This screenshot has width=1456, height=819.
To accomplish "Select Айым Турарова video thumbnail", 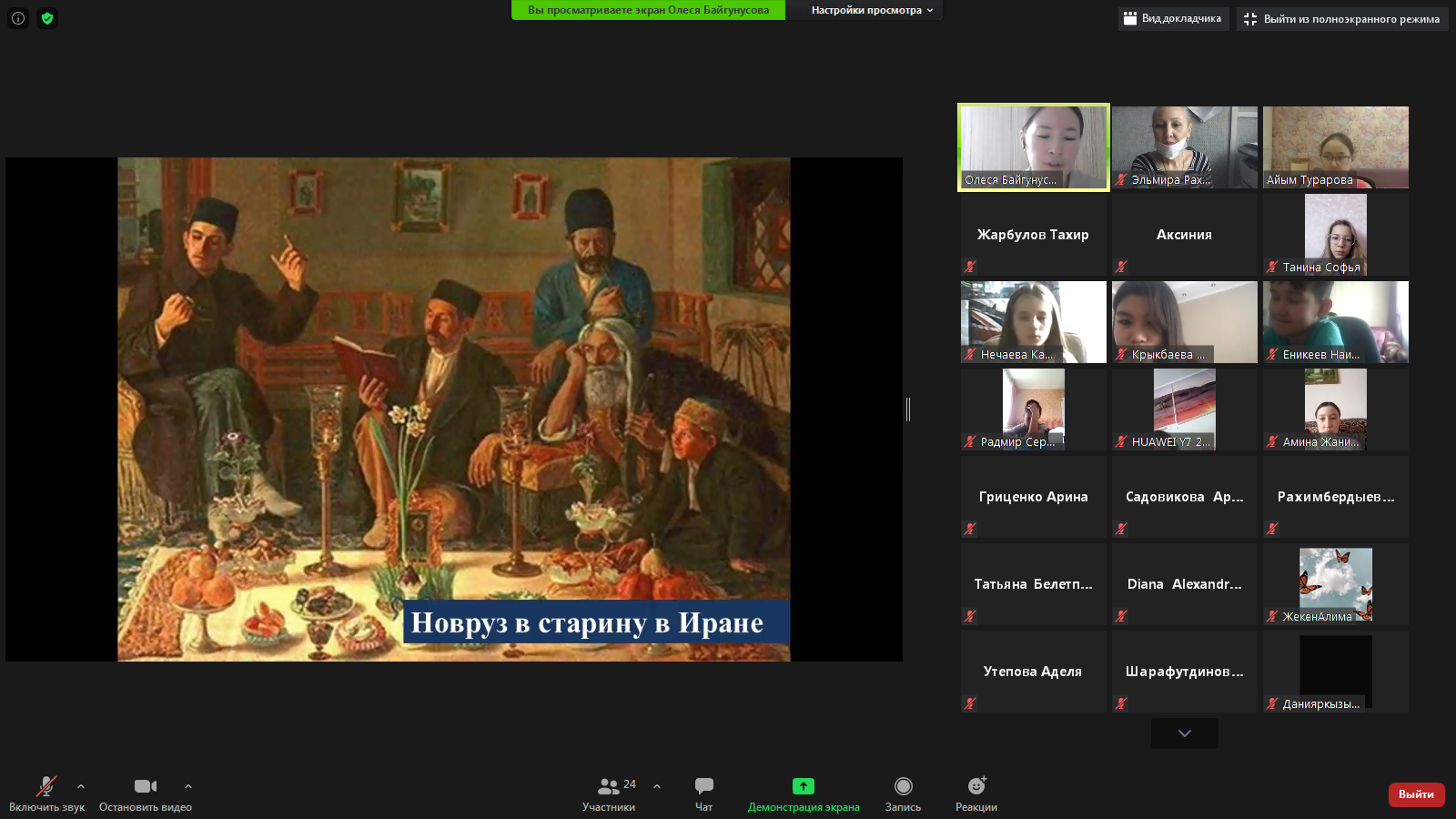I will [1336, 147].
